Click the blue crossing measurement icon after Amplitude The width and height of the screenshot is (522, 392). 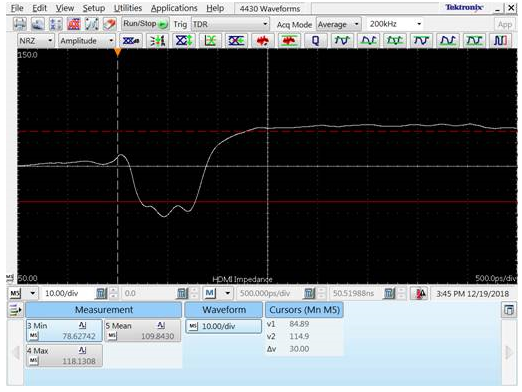[x=130, y=41]
